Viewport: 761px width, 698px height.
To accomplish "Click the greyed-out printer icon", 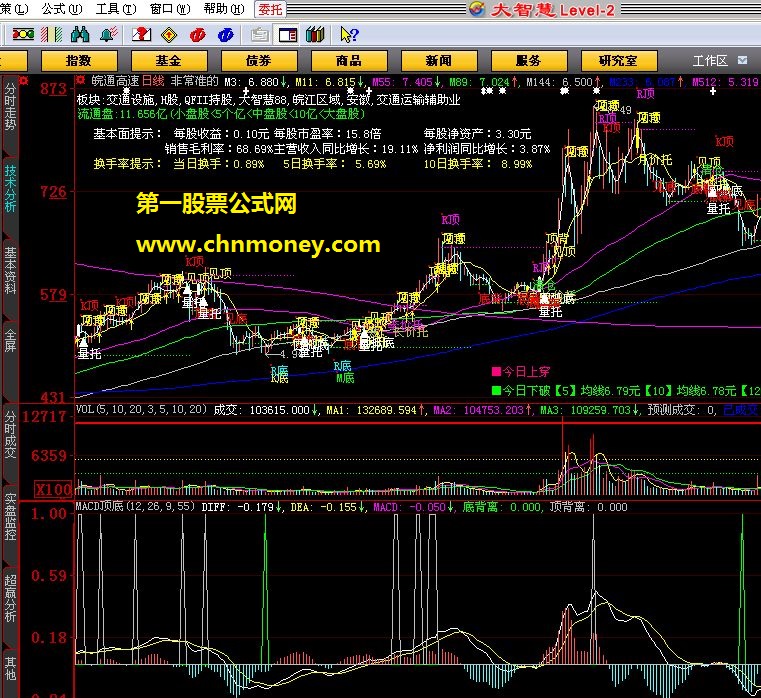I will click(x=260, y=35).
